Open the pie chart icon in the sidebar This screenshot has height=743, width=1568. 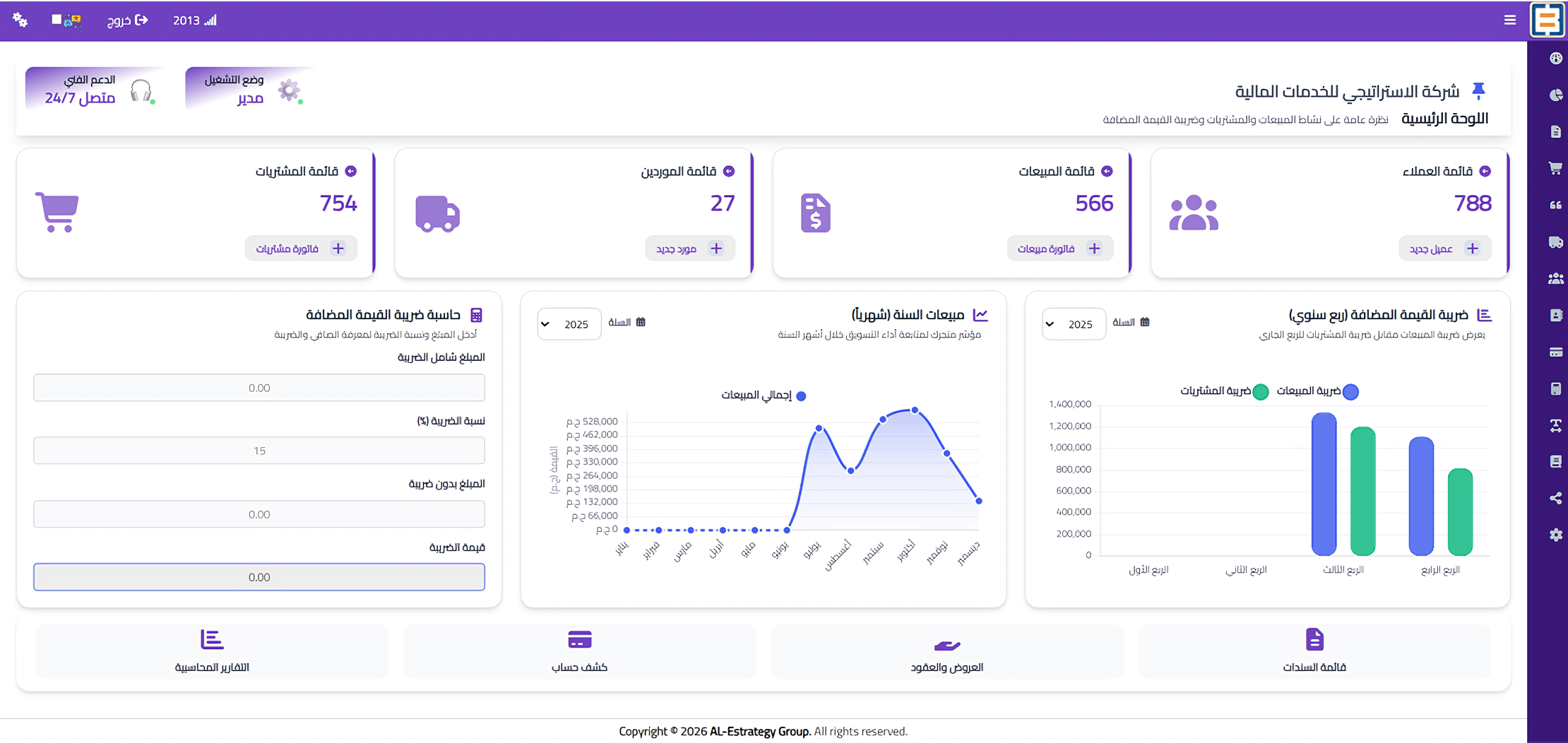[1555, 95]
